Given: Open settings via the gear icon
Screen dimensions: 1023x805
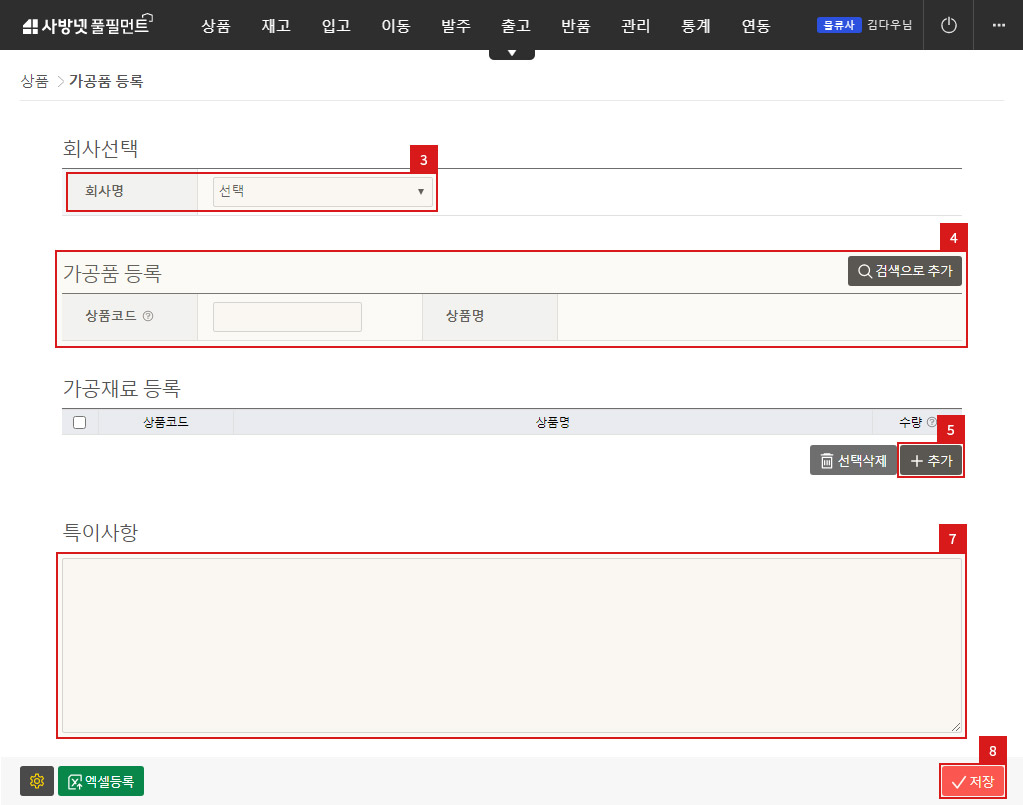Looking at the screenshot, I should [36, 781].
